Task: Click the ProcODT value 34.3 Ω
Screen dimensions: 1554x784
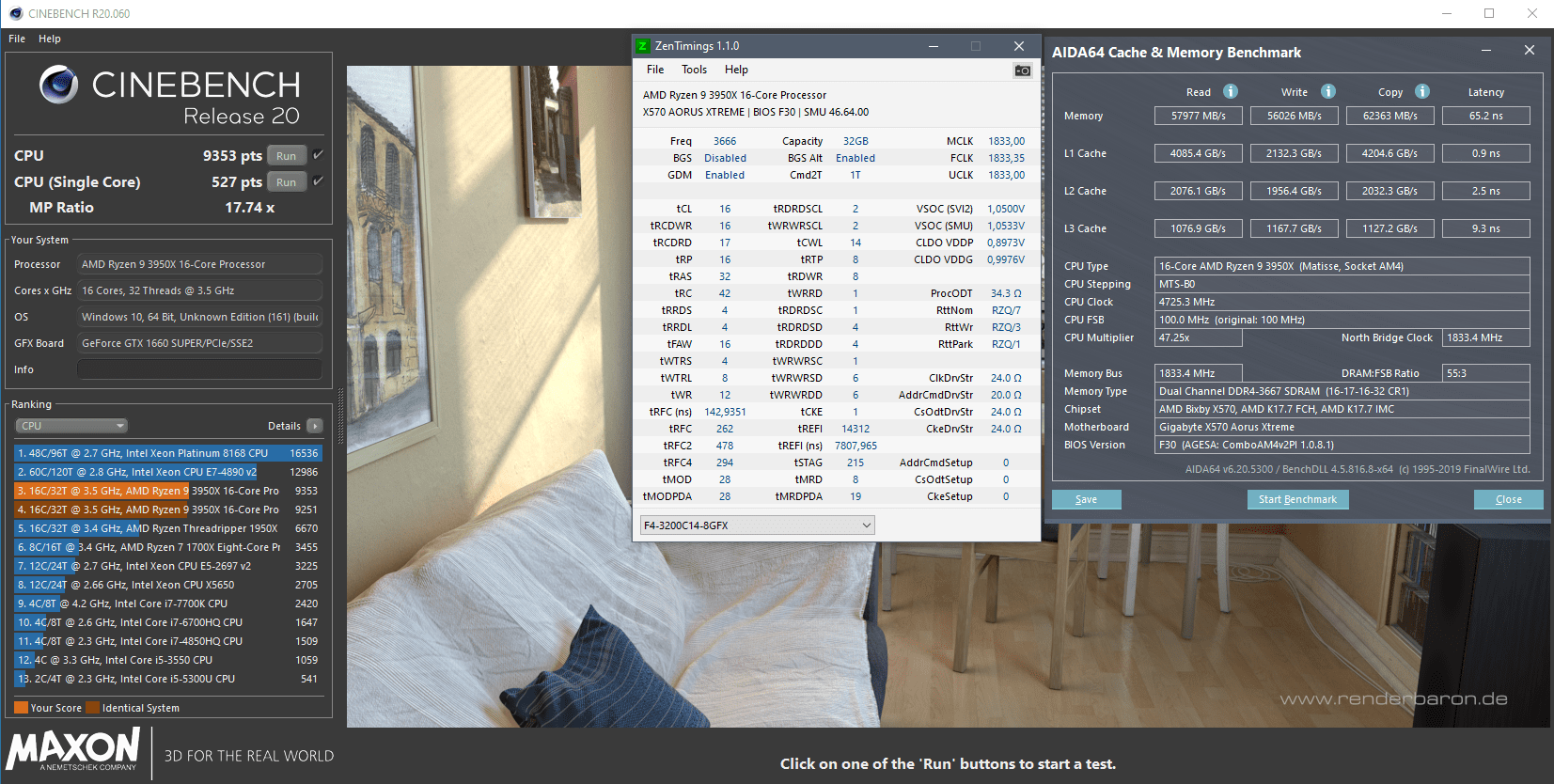Action: point(1006,293)
